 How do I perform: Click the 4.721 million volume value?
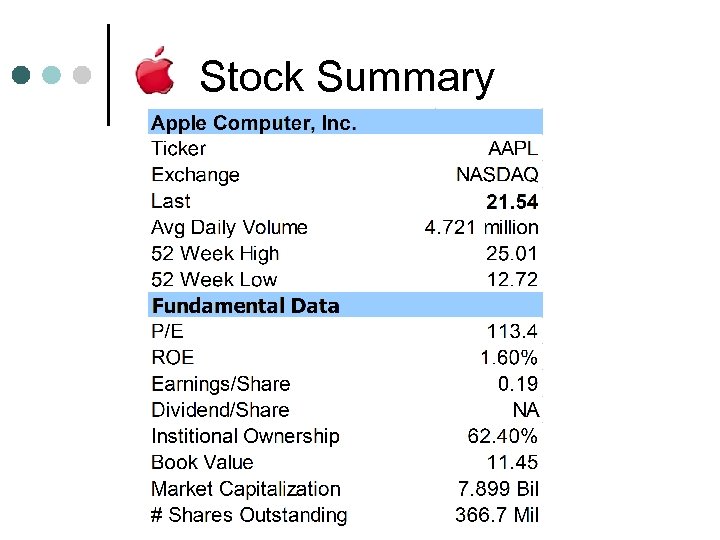(481, 228)
